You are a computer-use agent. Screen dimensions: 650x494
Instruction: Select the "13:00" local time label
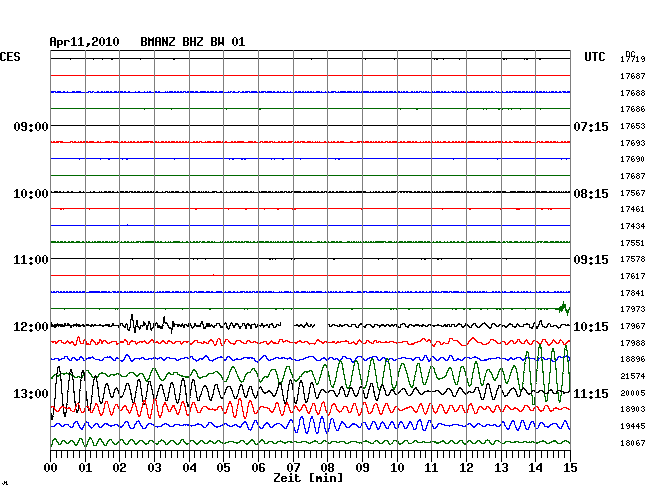[31, 393]
